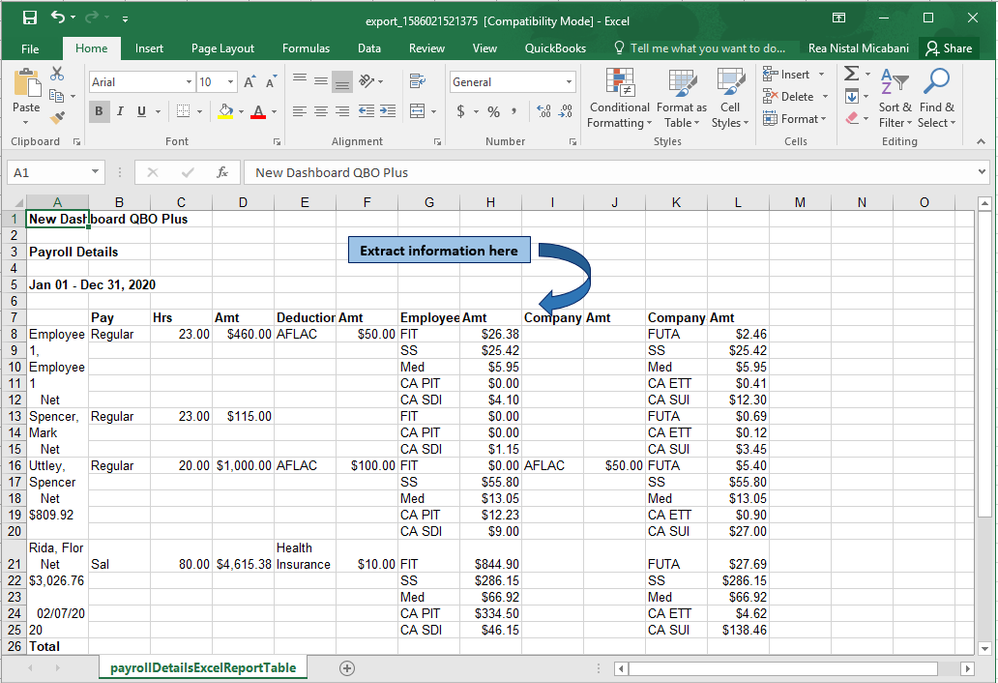Expand the General number format dropdown

[569, 82]
